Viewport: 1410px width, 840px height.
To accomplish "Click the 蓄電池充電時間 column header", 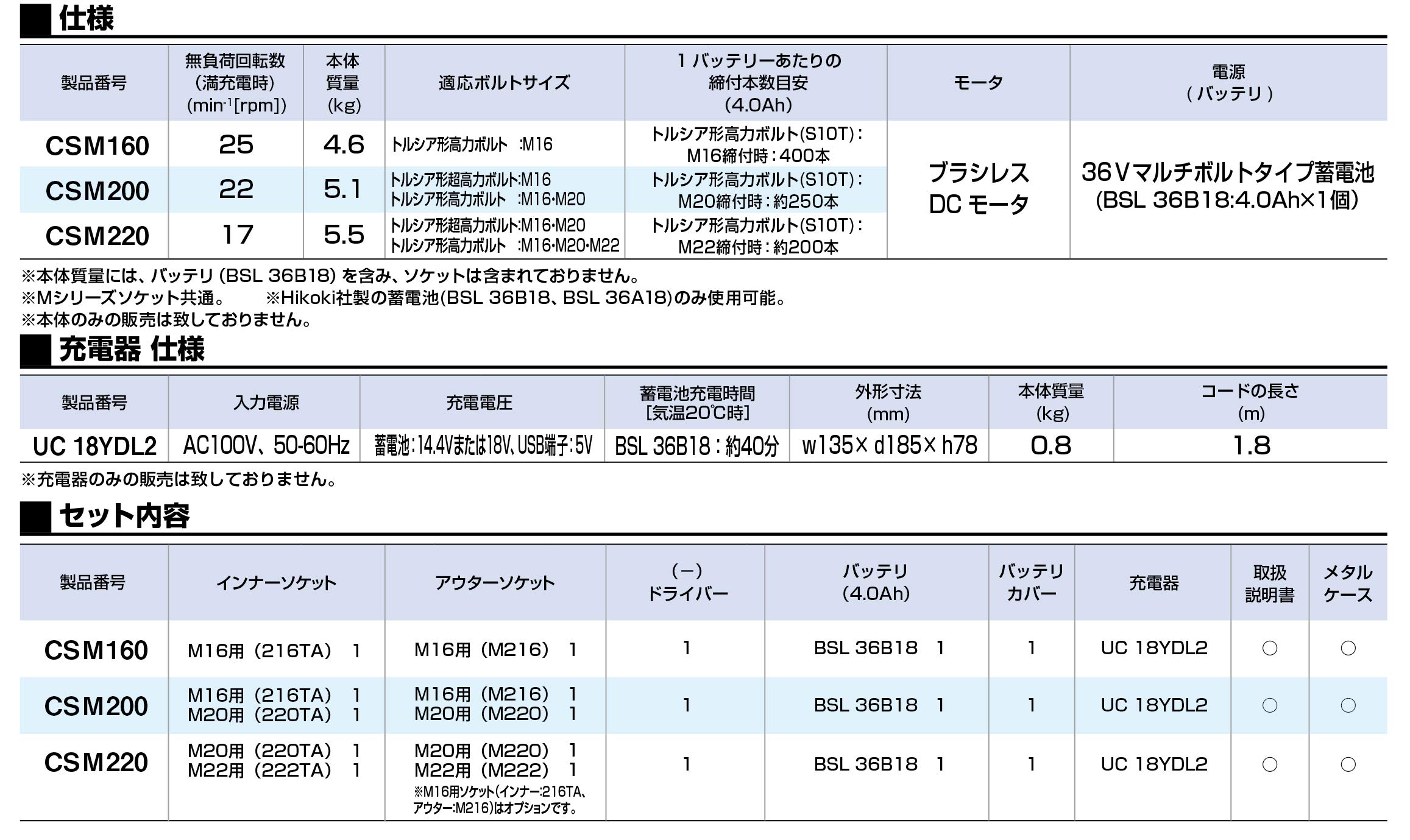I will tap(697, 403).
